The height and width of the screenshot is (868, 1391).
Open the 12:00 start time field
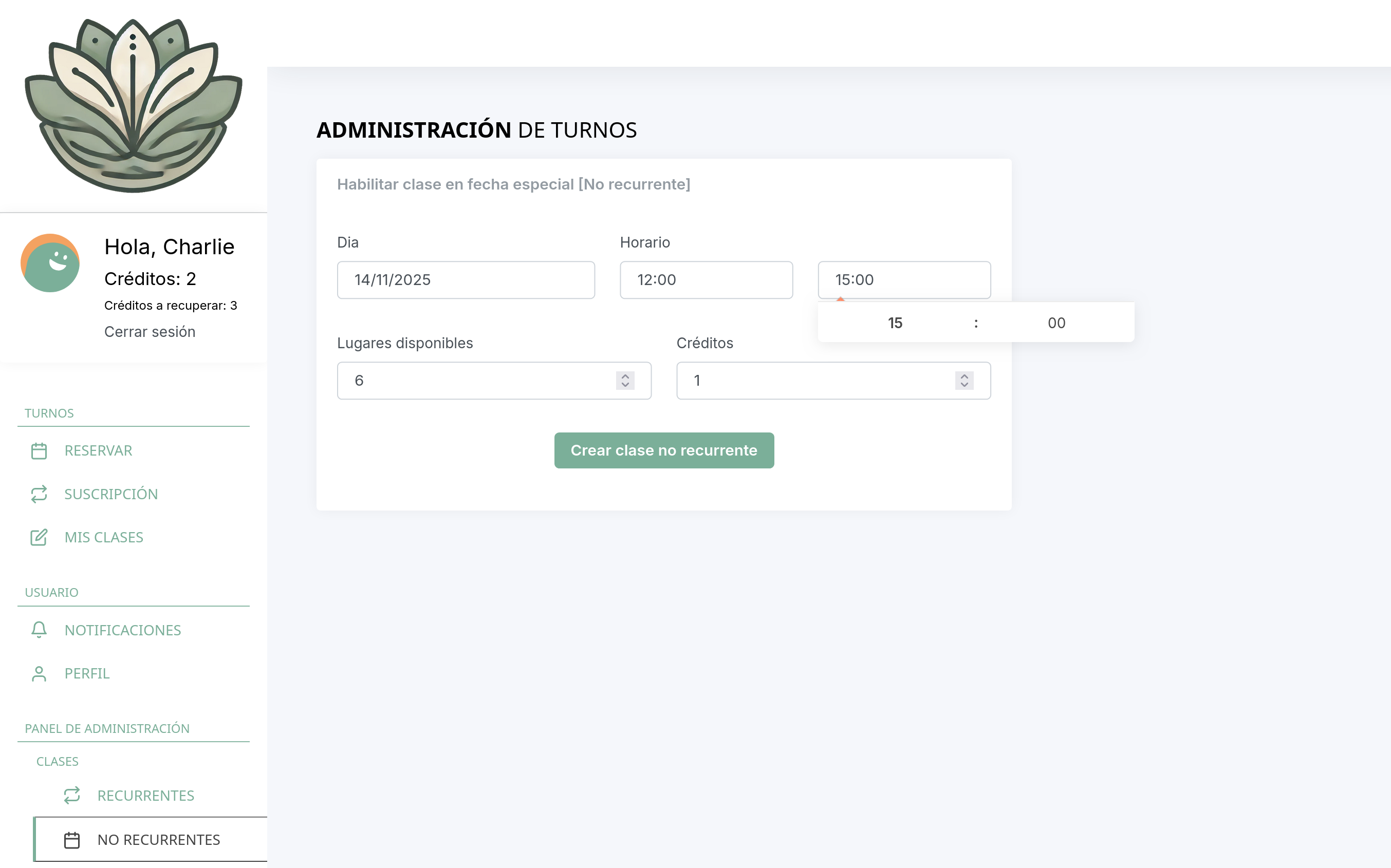click(x=706, y=280)
